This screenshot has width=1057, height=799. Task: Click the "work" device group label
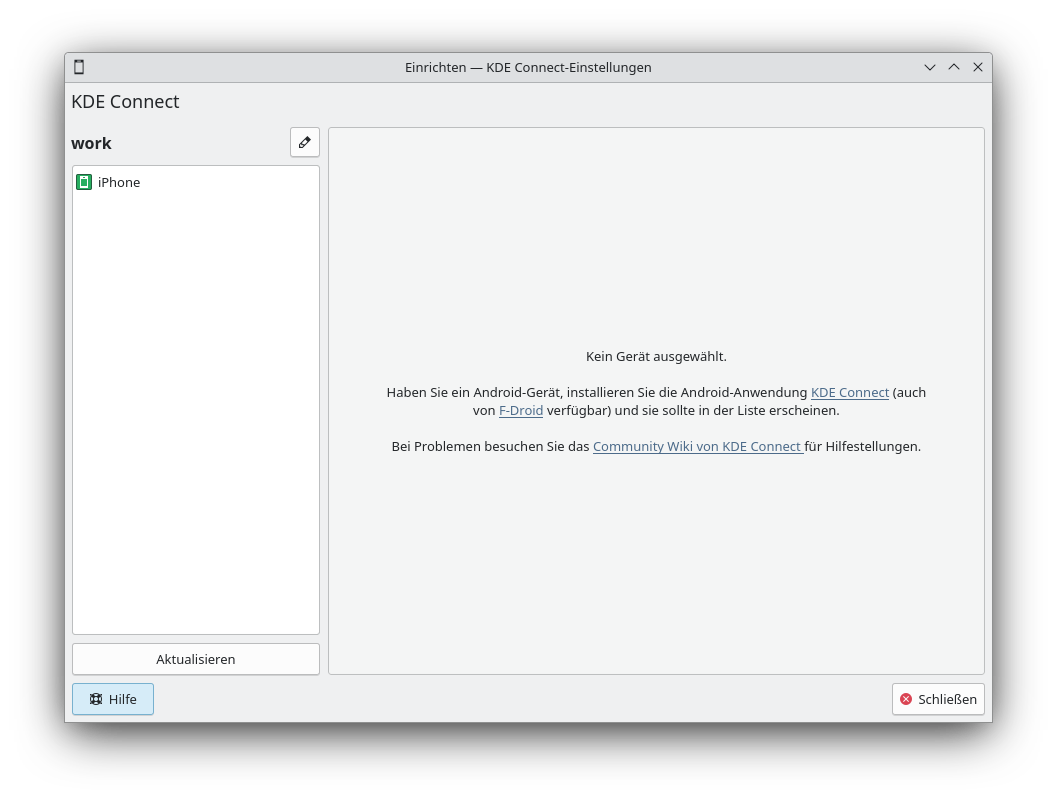pyautogui.click(x=91, y=143)
